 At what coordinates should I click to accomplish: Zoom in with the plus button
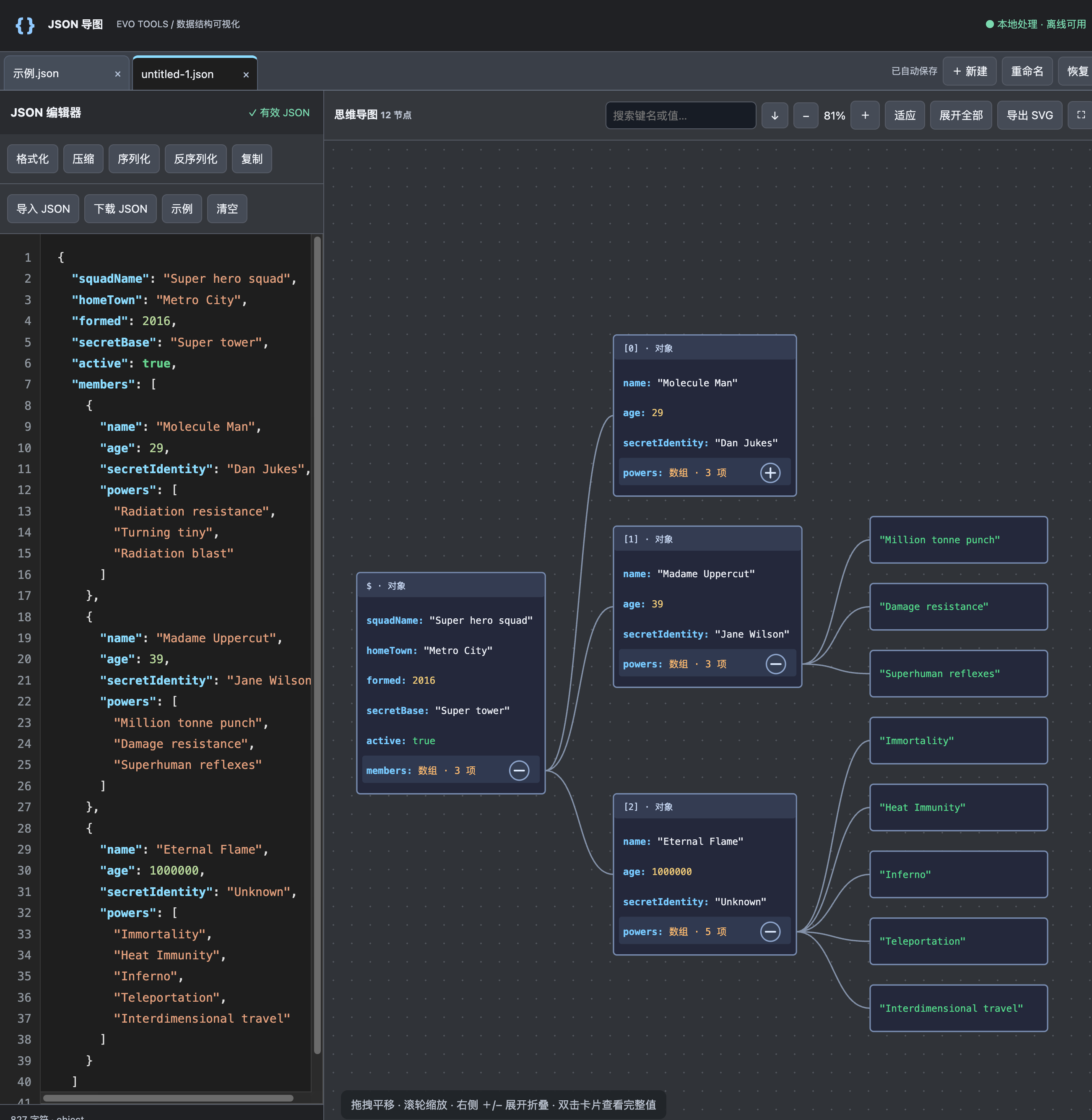(x=865, y=115)
